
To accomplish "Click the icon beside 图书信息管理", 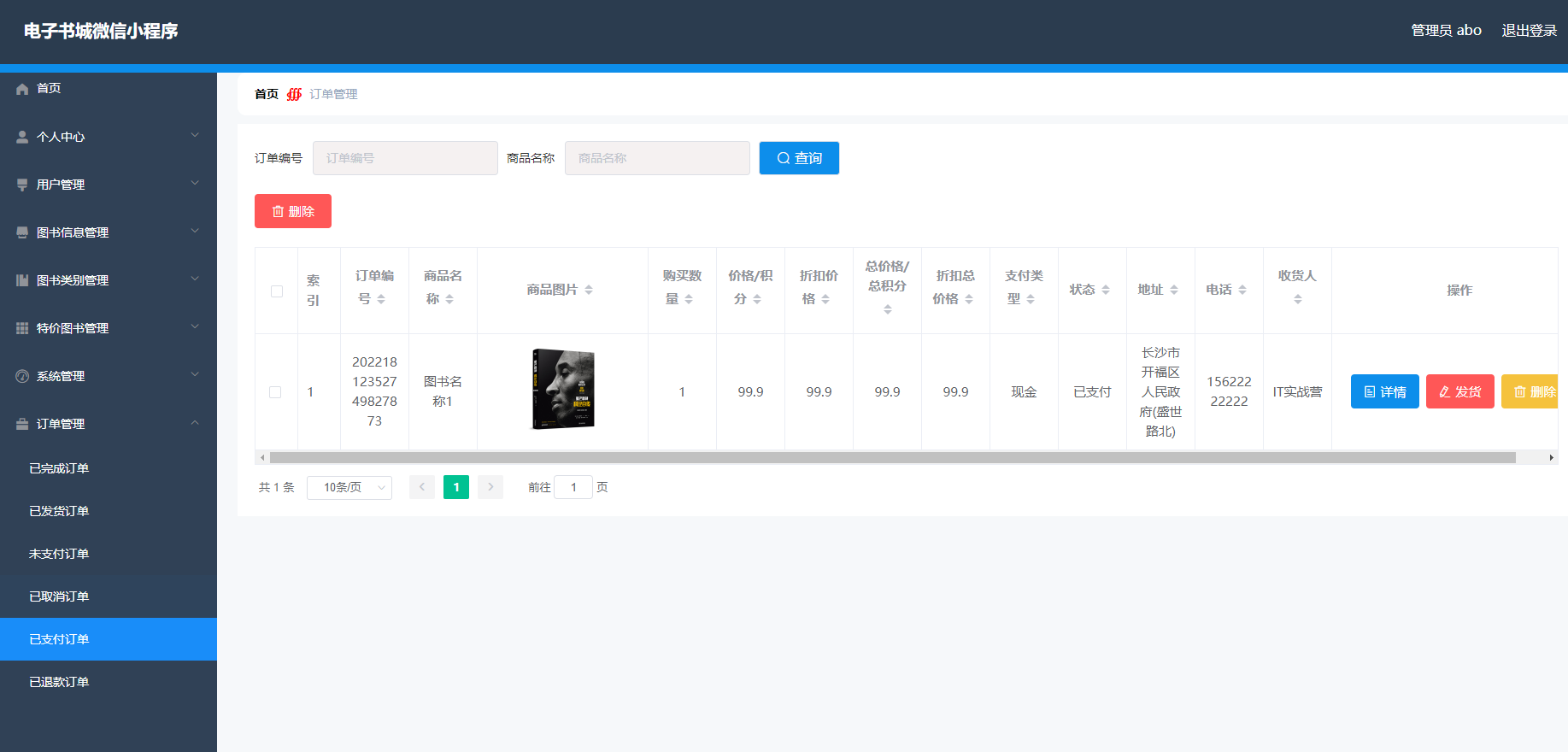I will [22, 232].
